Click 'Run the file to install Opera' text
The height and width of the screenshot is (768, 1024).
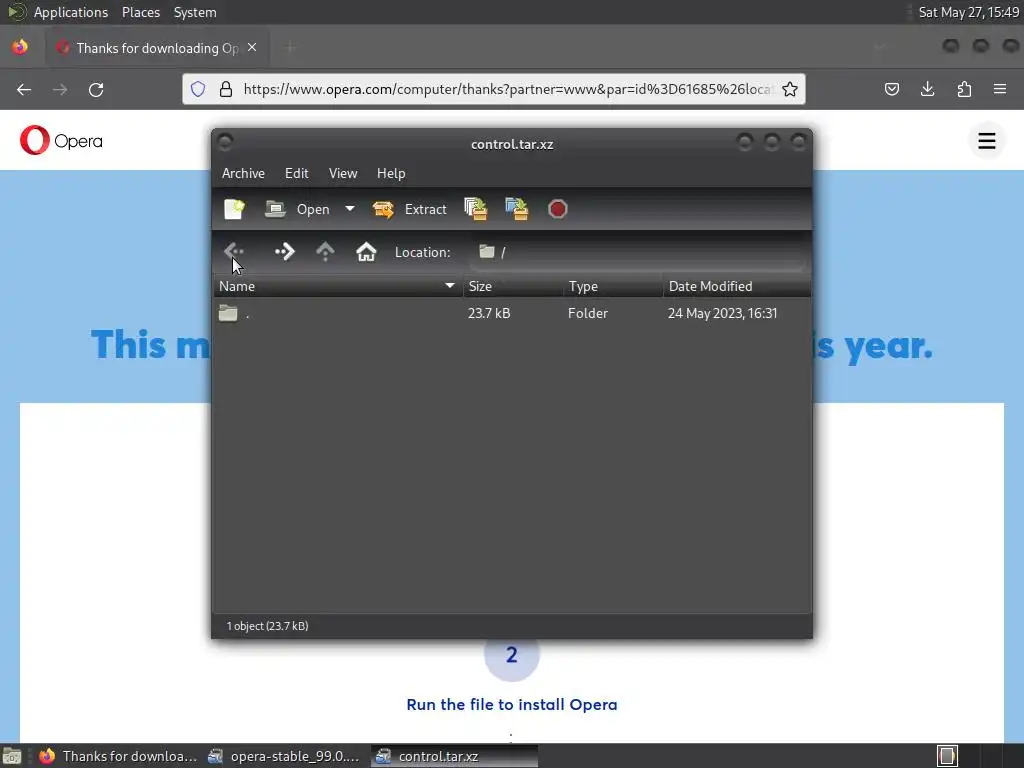click(x=511, y=704)
